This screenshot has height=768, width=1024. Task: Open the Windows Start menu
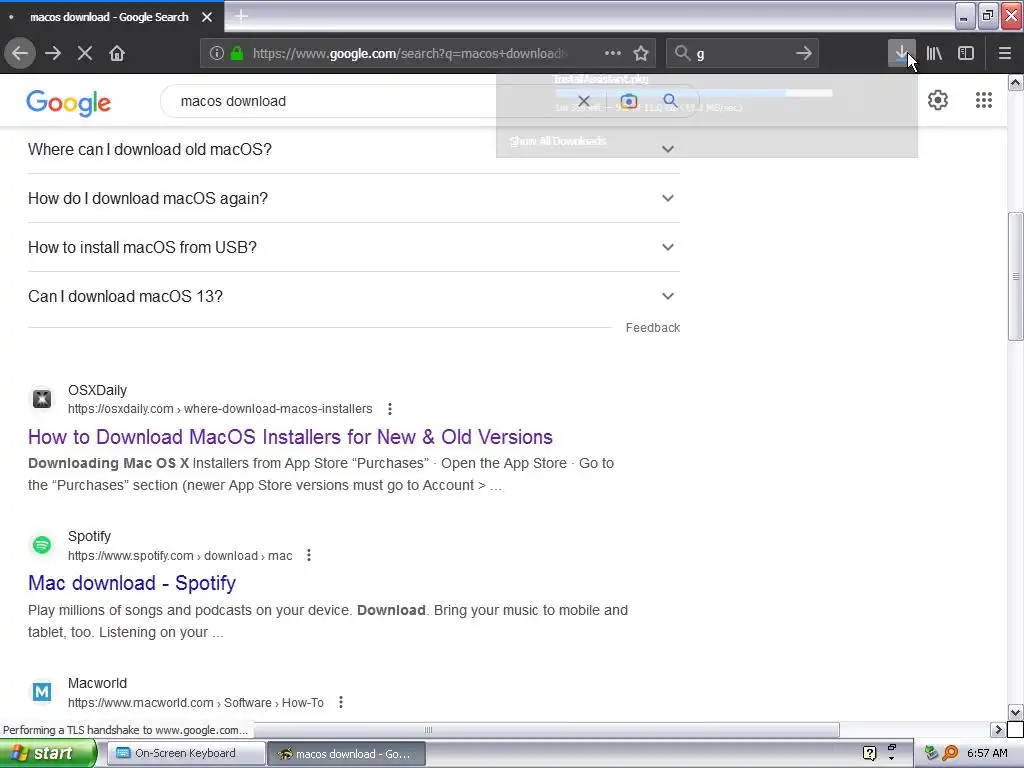(x=48, y=753)
